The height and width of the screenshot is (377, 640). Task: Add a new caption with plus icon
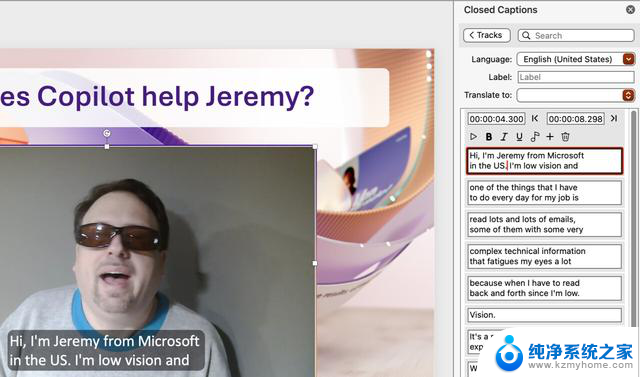pos(550,137)
